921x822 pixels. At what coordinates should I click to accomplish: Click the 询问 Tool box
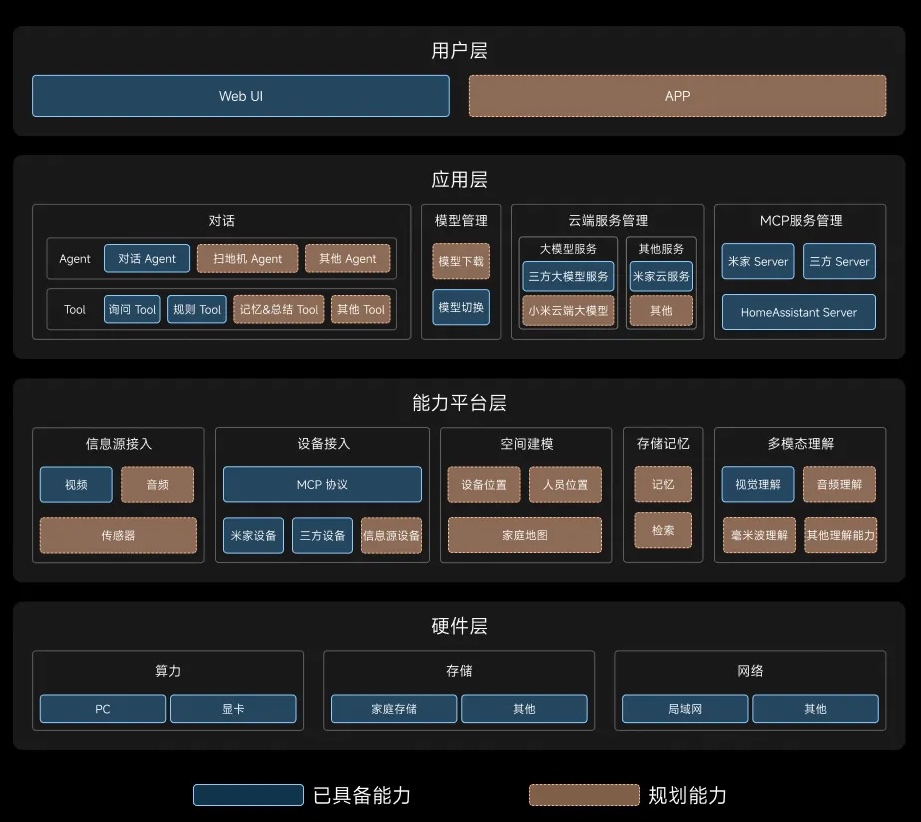point(132,310)
